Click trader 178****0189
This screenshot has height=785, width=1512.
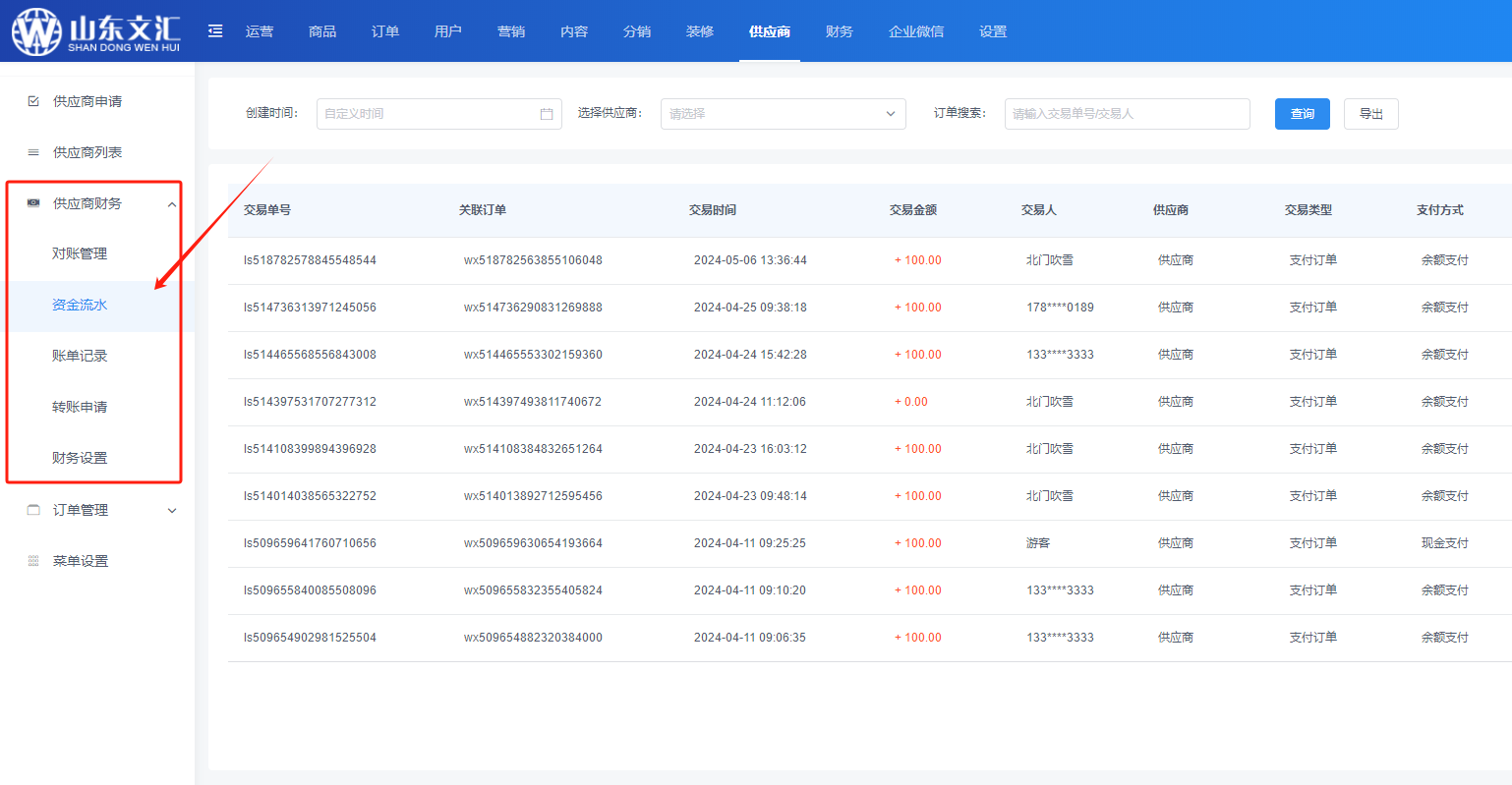click(x=1060, y=308)
